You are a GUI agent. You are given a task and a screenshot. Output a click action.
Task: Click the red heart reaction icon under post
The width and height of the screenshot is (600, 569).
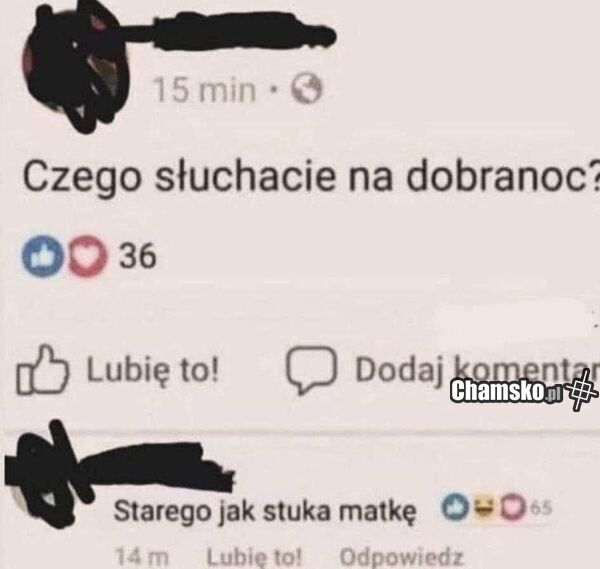click(x=88, y=256)
